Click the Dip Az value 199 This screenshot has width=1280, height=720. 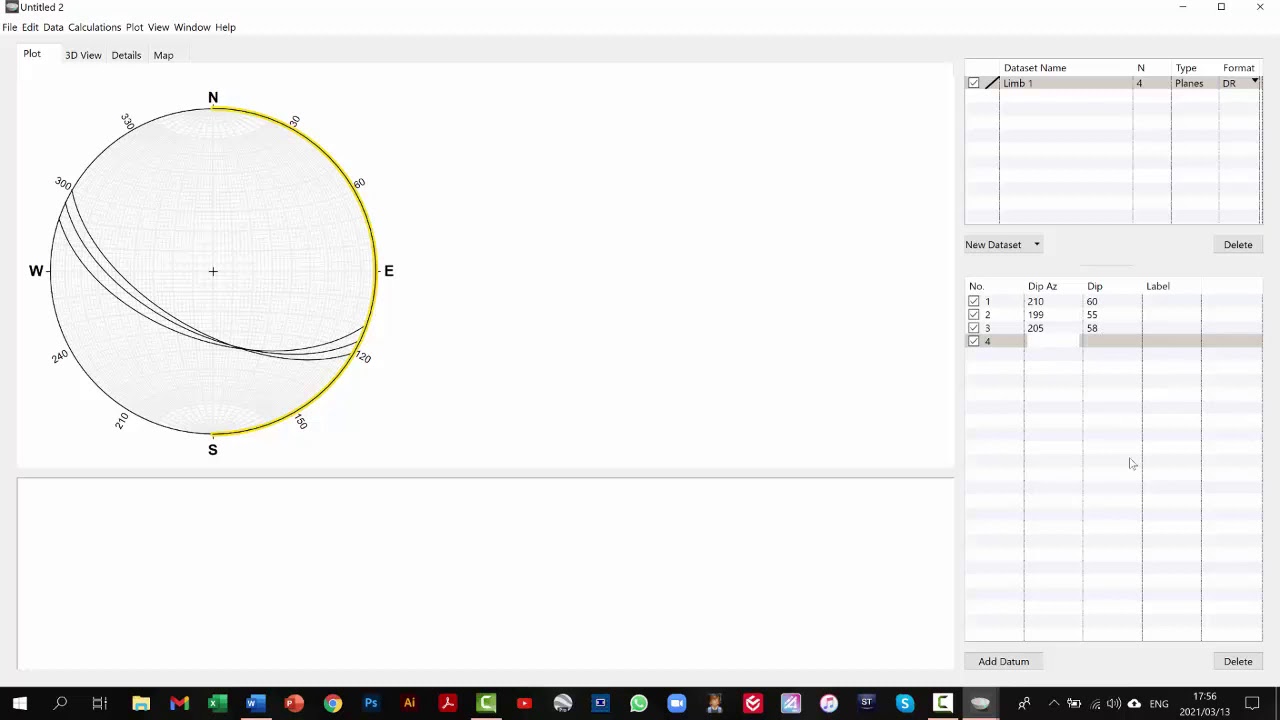(x=1035, y=315)
